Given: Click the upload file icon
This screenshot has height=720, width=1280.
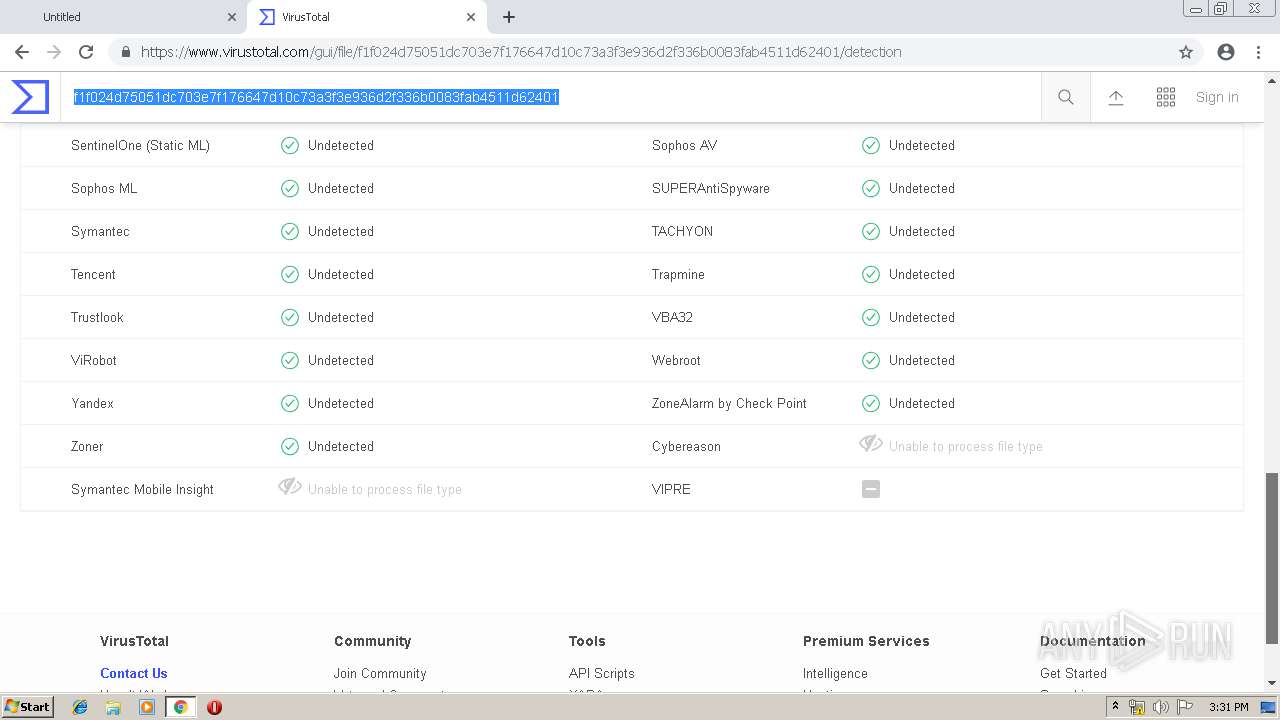Looking at the screenshot, I should (1116, 97).
